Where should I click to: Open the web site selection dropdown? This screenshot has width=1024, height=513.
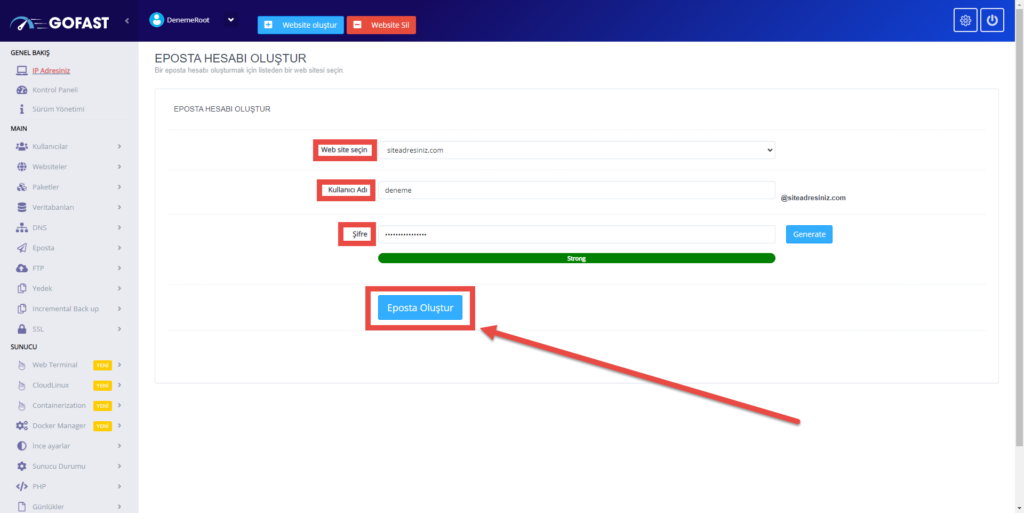pos(577,150)
